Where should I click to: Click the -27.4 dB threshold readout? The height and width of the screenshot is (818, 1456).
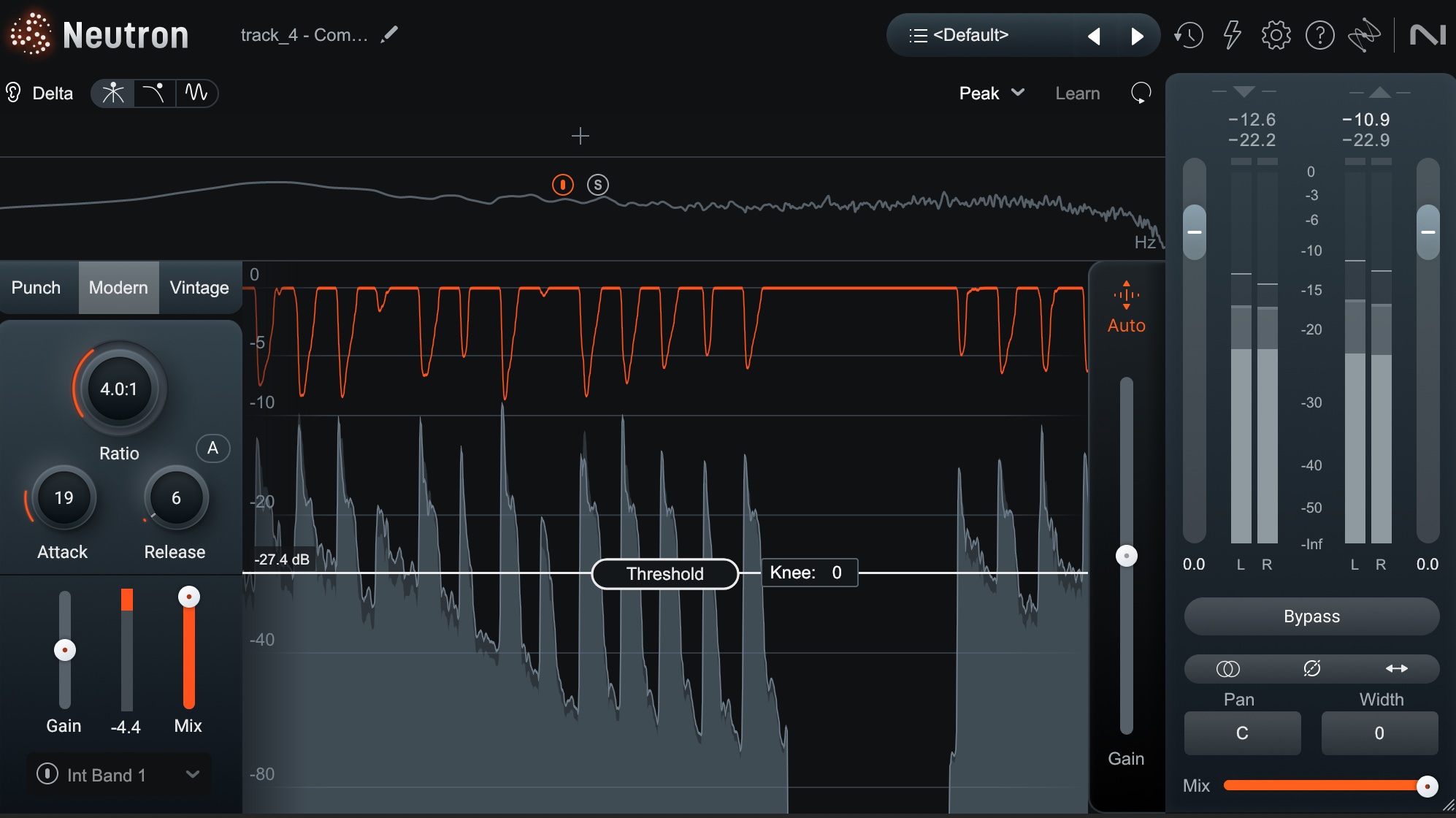point(283,559)
